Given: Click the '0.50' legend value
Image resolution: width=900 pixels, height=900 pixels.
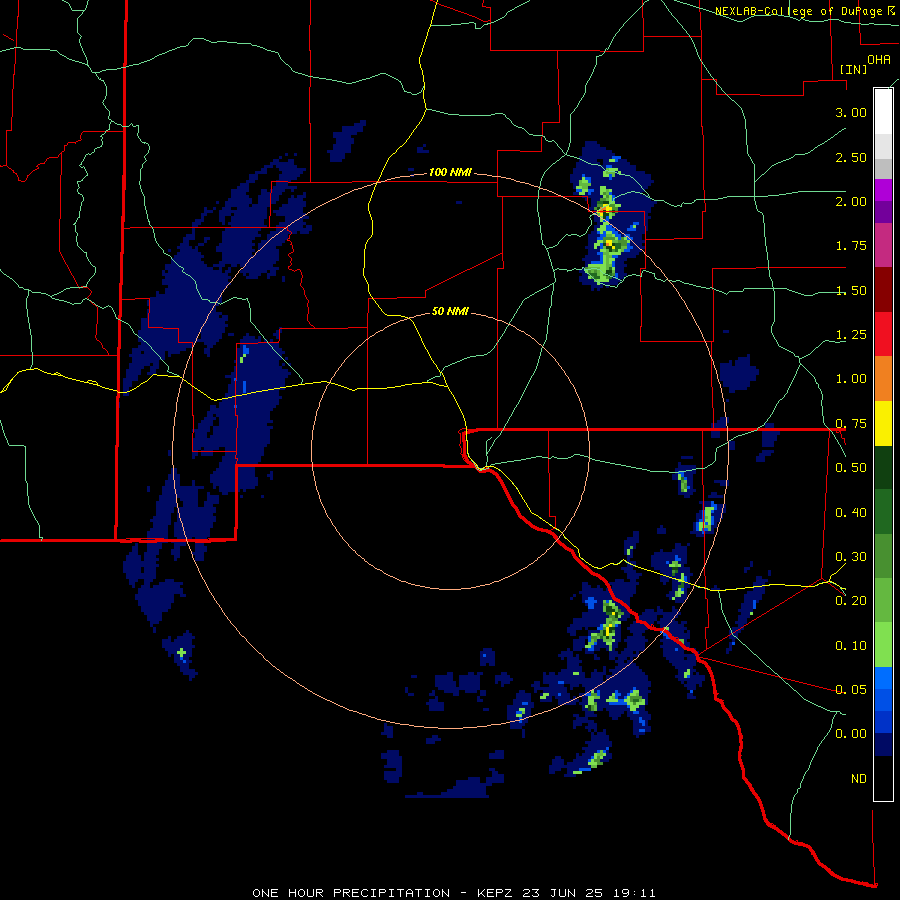Looking at the screenshot, I should click(x=851, y=468).
